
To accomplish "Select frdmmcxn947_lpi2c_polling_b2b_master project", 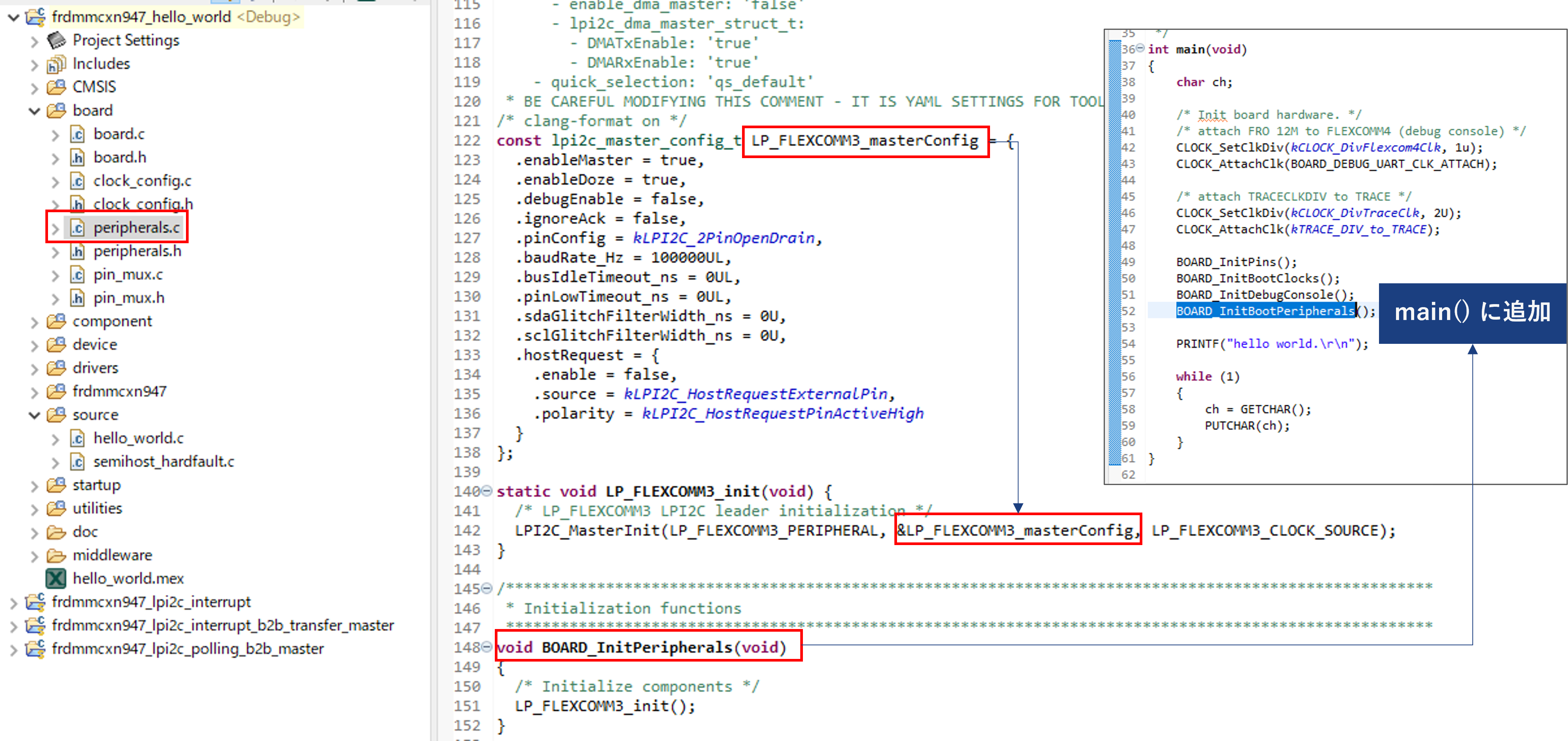I will pyautogui.click(x=187, y=649).
